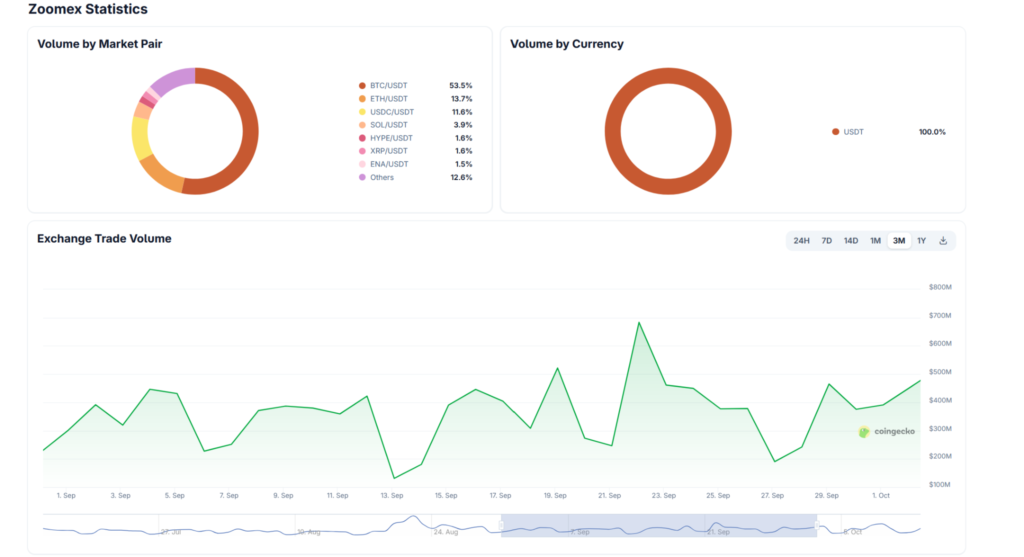Click the Others legend label
1024x557 pixels.
point(382,177)
